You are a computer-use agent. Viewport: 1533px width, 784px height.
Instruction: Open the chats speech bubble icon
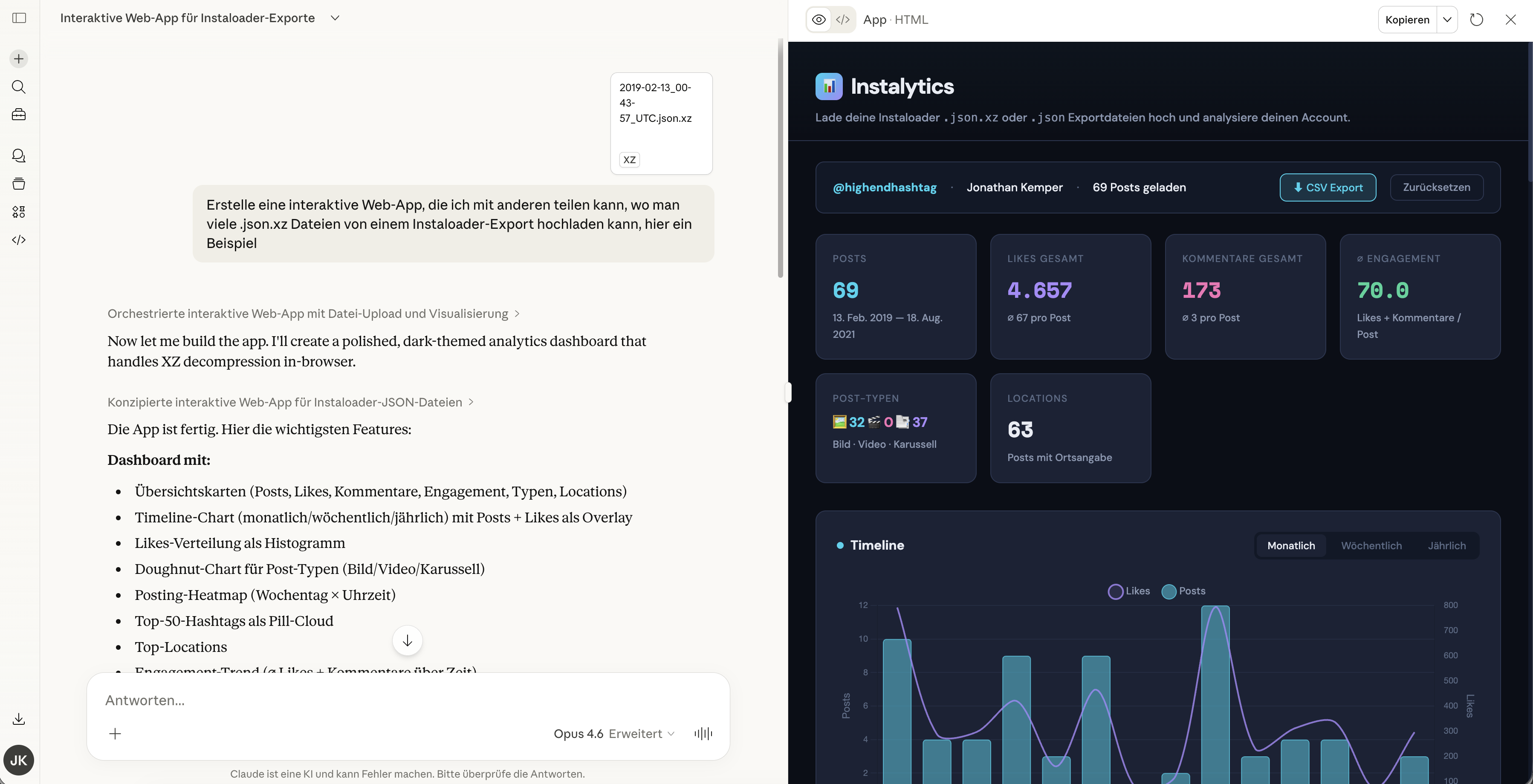pyautogui.click(x=19, y=156)
